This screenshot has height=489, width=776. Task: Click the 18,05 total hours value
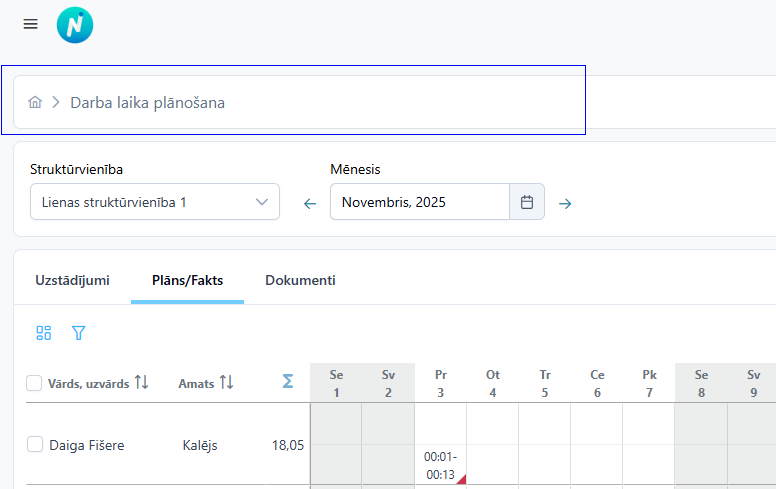288,445
